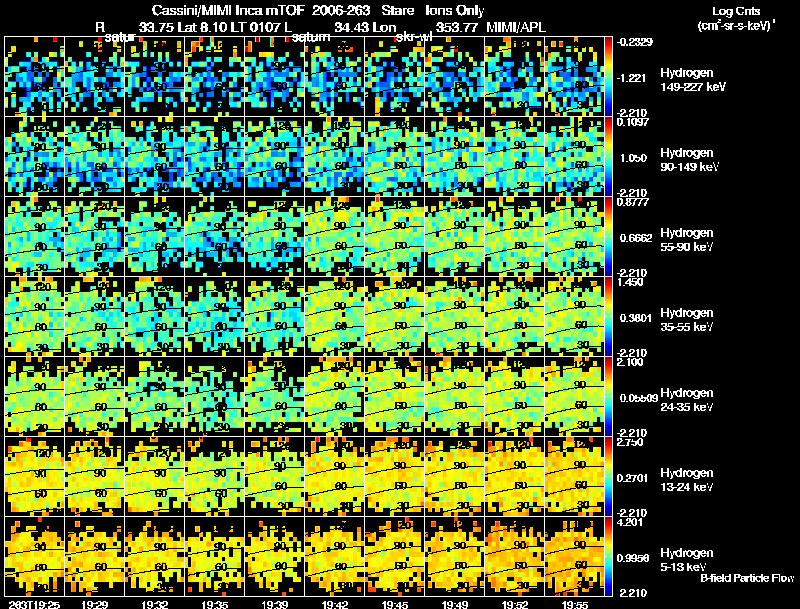This screenshot has height=609, width=800.
Task: Select the 'Hydrogen 24-35 keV' label
Action: (x=687, y=400)
